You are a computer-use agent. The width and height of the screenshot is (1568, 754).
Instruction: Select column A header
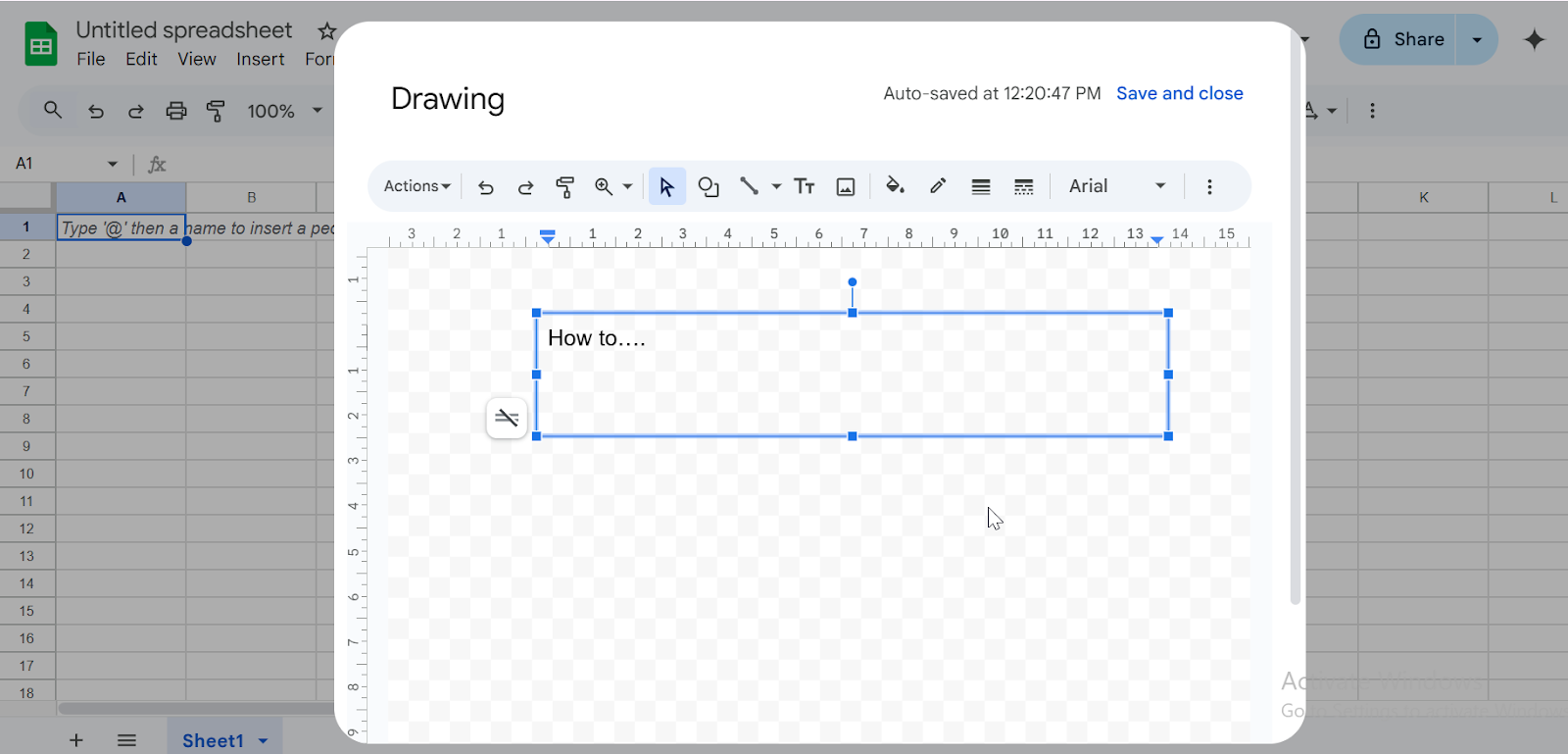122,197
